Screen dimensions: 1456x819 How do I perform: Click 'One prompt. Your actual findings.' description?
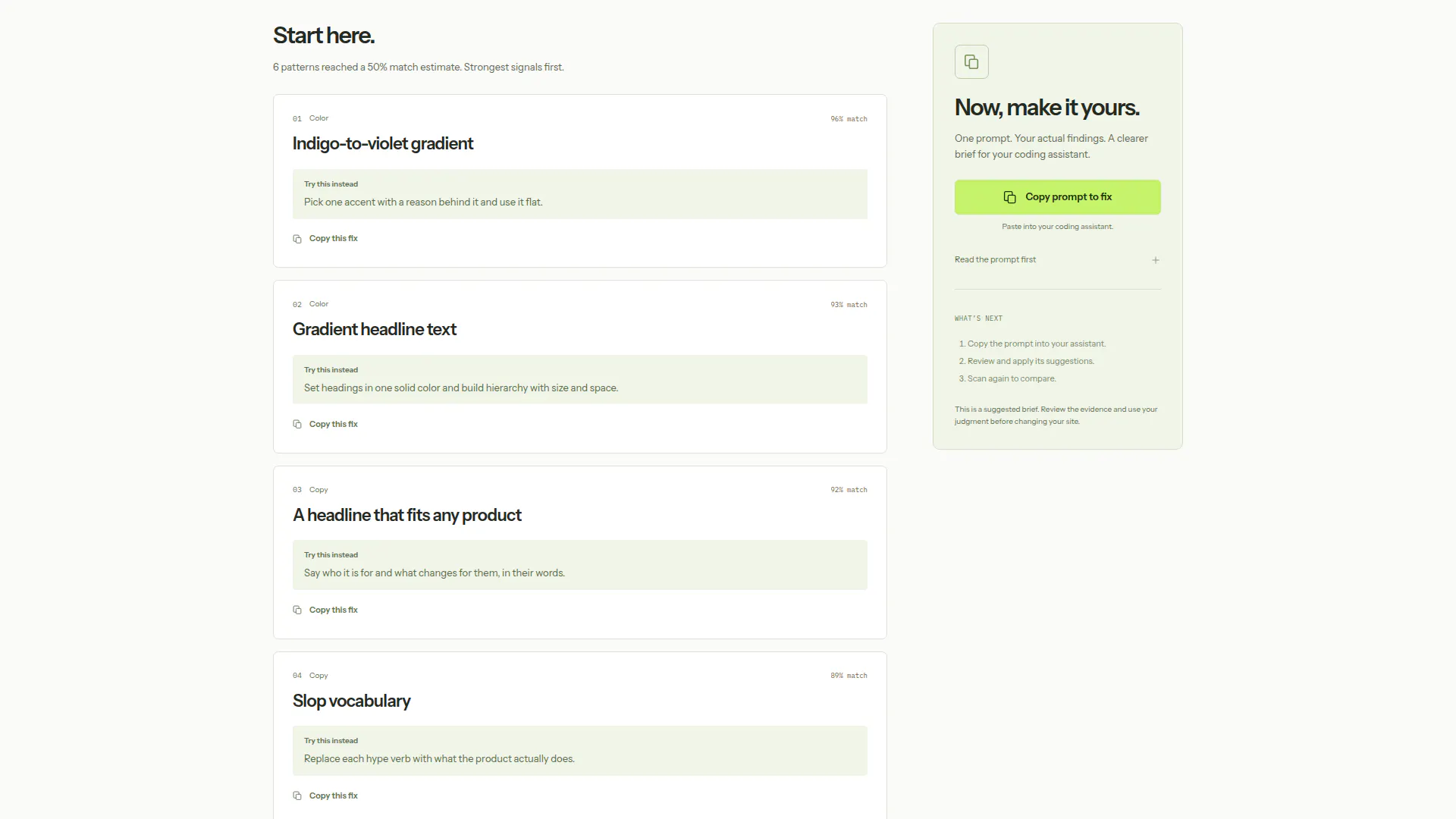click(1051, 146)
